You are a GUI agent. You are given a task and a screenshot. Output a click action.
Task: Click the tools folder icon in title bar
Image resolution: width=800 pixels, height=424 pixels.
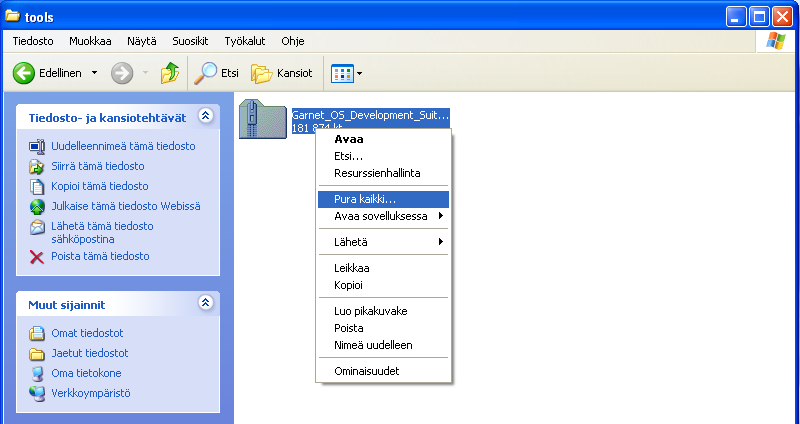[12, 16]
